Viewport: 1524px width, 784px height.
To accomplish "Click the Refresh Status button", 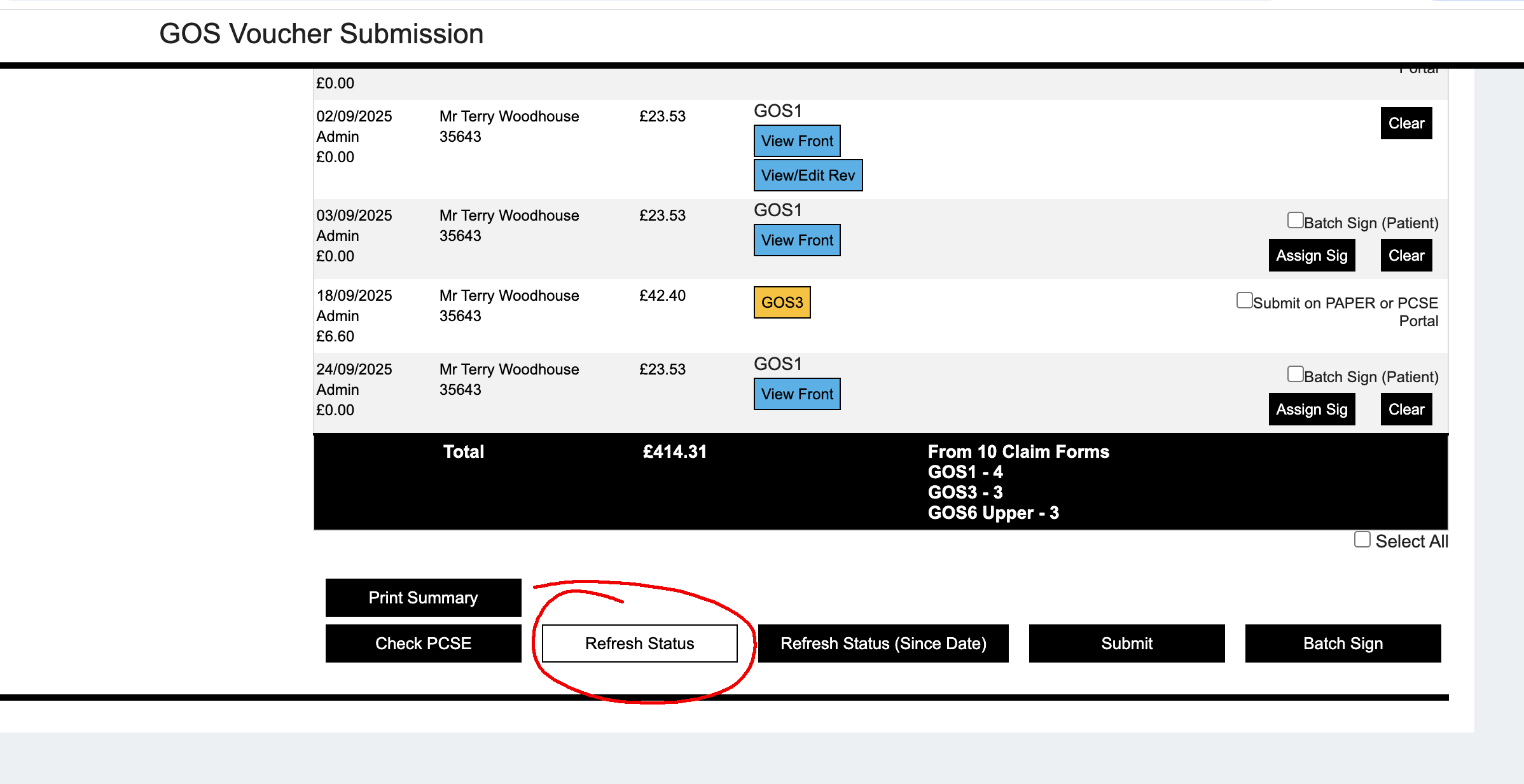I will pyautogui.click(x=639, y=643).
